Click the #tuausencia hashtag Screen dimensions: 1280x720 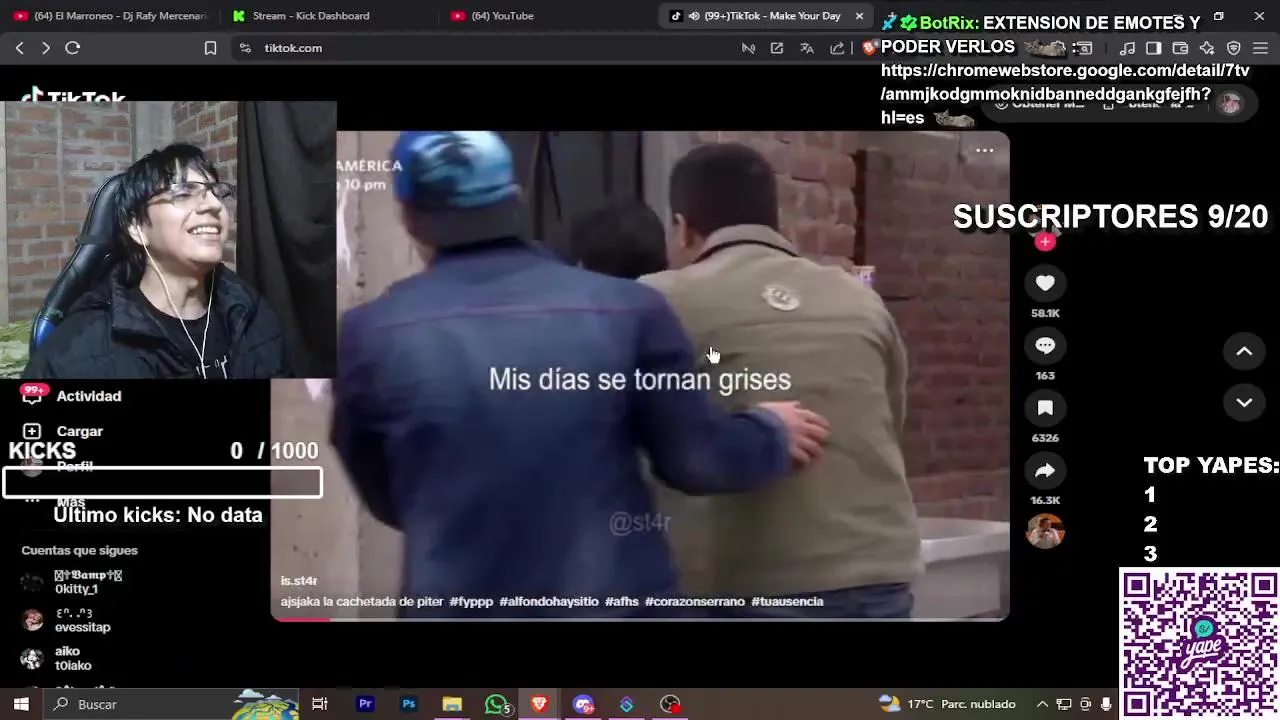pyautogui.click(x=787, y=601)
